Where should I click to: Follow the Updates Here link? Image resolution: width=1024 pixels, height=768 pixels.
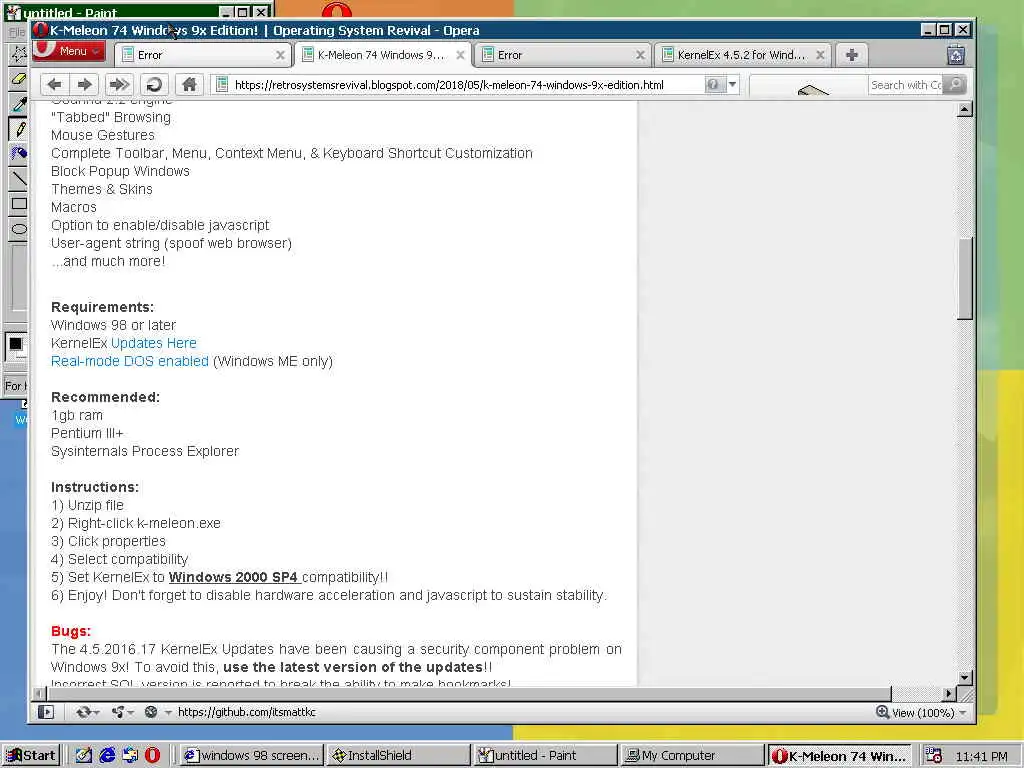[153, 343]
